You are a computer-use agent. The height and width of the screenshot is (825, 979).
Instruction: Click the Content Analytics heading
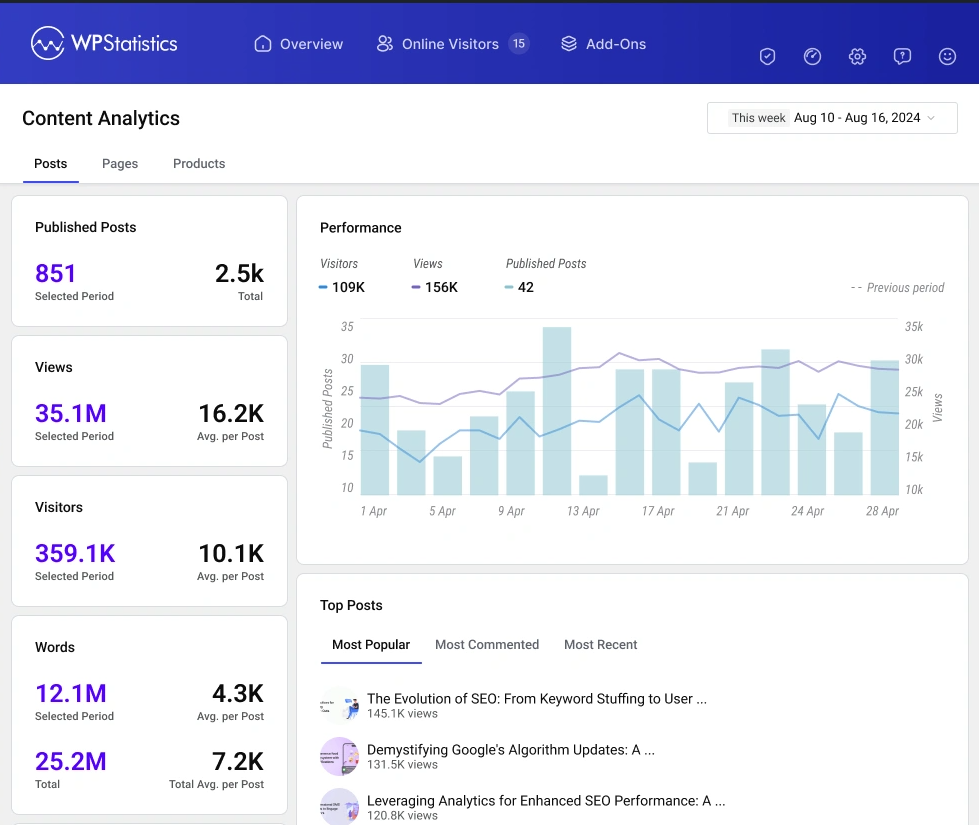pyautogui.click(x=101, y=118)
